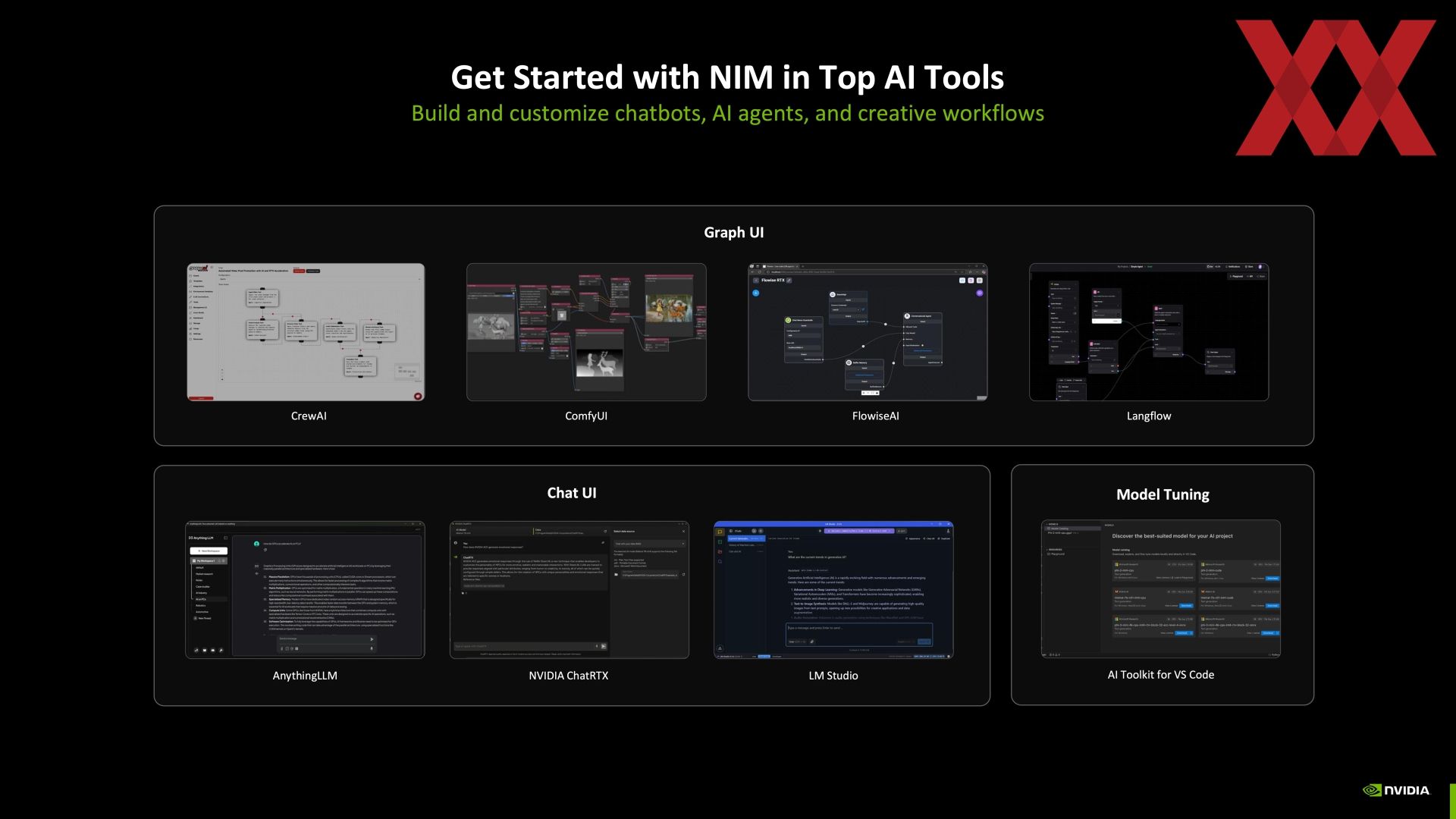Click the 'NVIDIA ChatRTX' caption label

coord(569,676)
